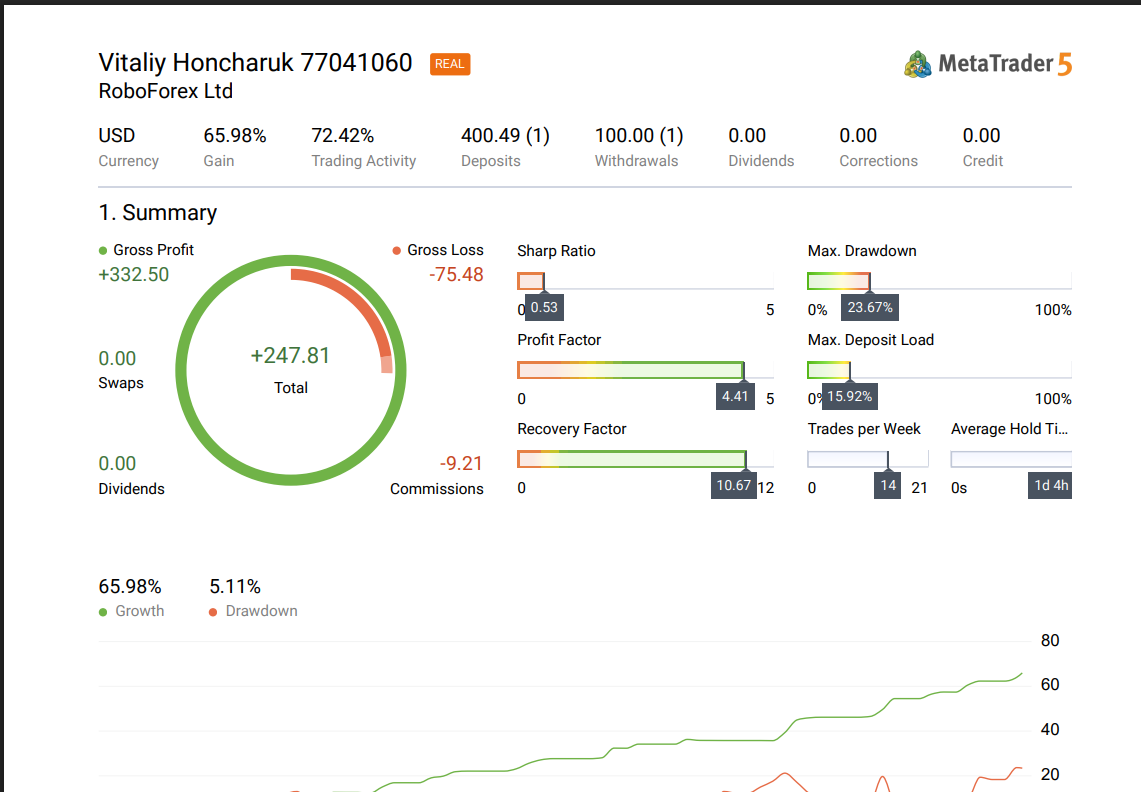Image resolution: width=1141 pixels, height=792 pixels.
Task: Click the Profit Factor gauge bar
Action: [645, 370]
